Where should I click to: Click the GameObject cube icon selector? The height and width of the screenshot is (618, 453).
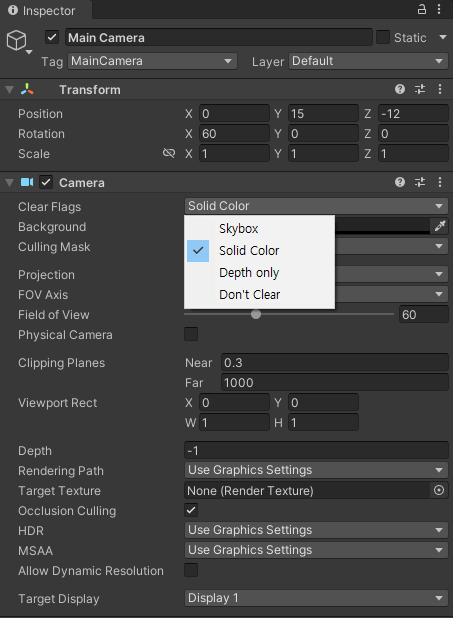[x=18, y=41]
